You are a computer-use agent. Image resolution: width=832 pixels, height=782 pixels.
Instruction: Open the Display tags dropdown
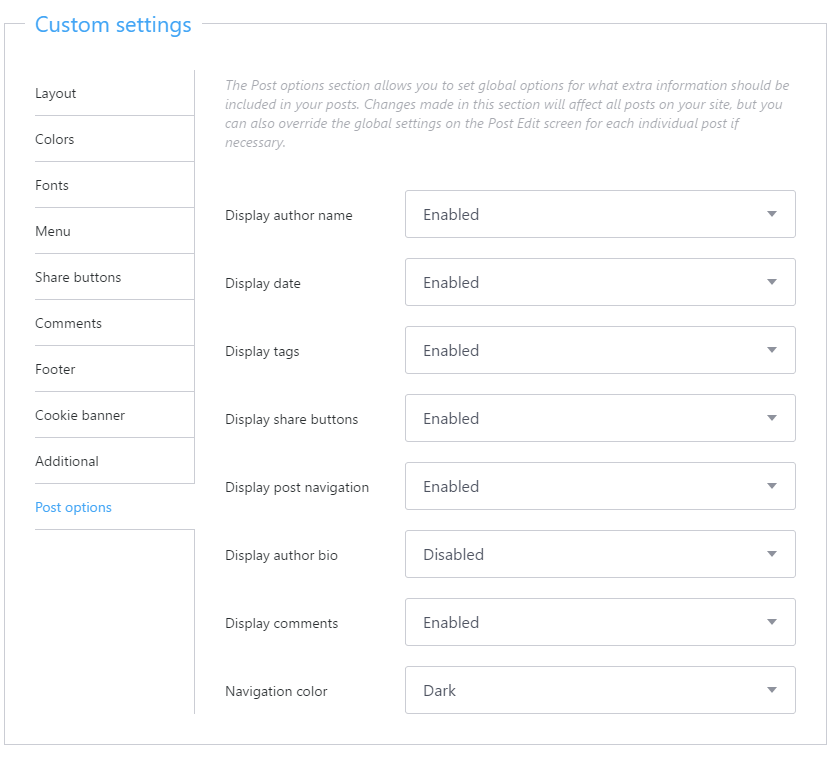click(600, 350)
